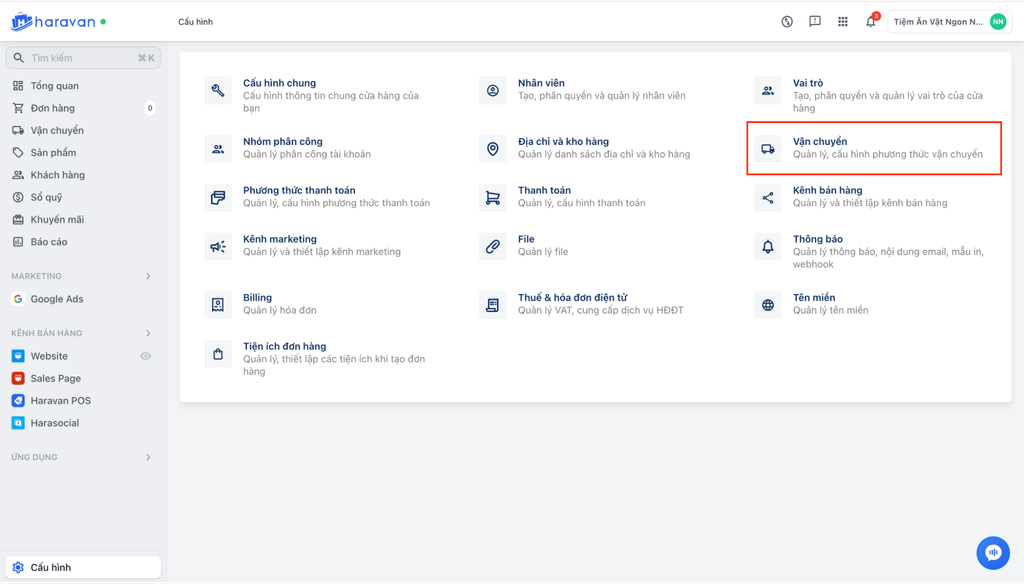Click the globe icon for Tên miền
Viewport: 1024px width, 584px height.
(768, 305)
